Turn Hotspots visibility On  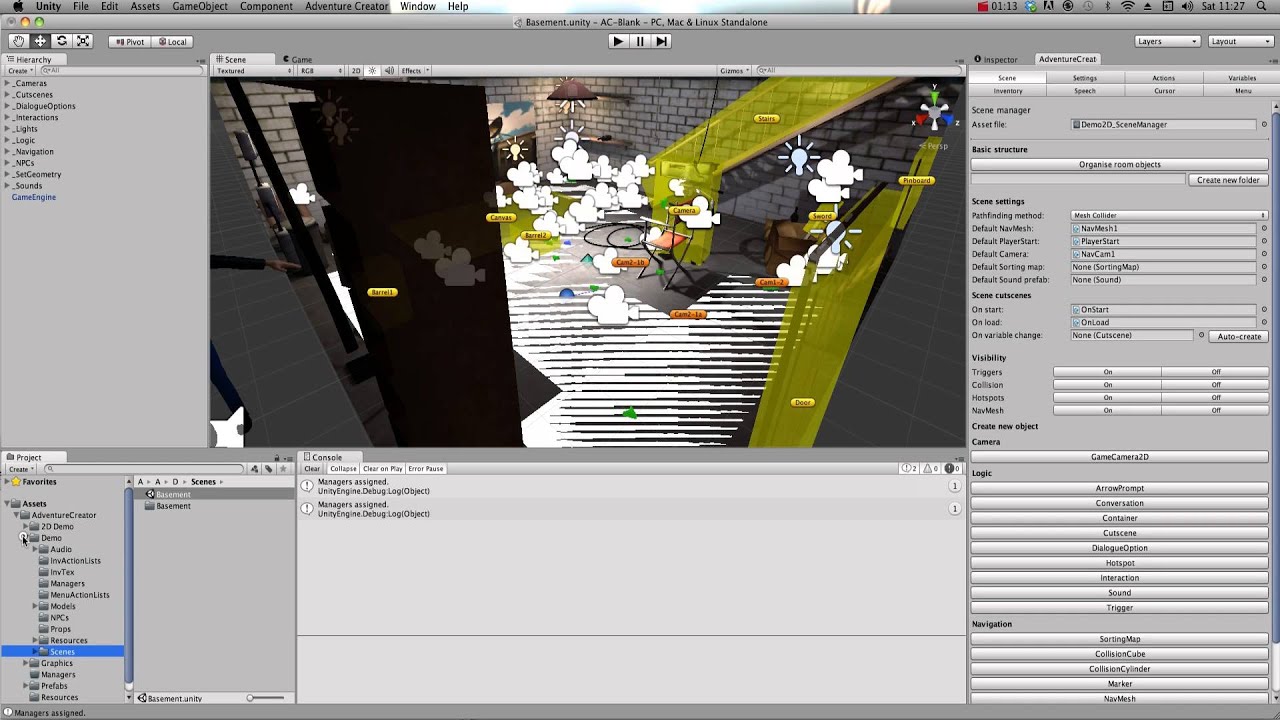coord(1107,398)
